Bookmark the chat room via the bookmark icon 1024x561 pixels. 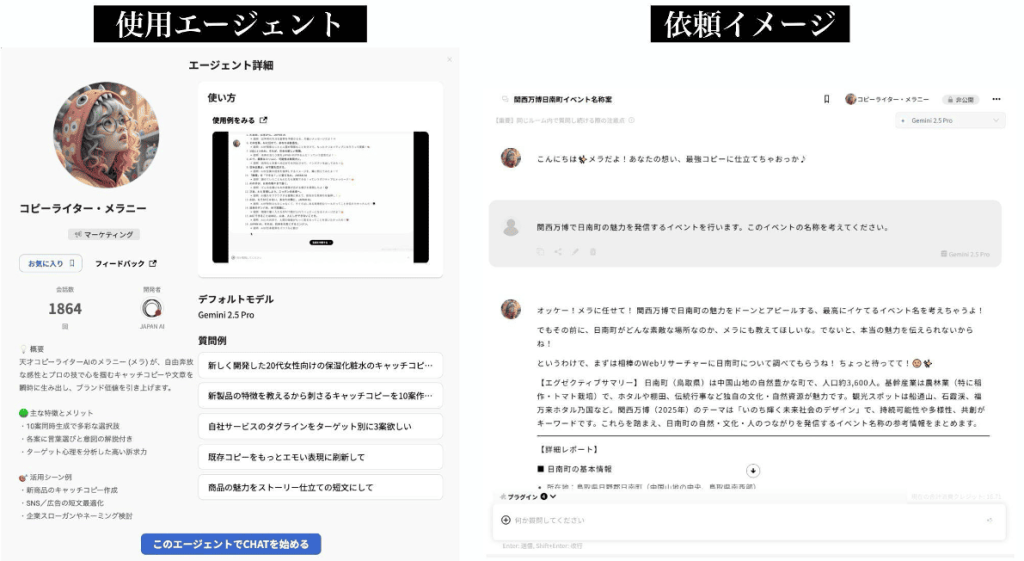tap(826, 99)
